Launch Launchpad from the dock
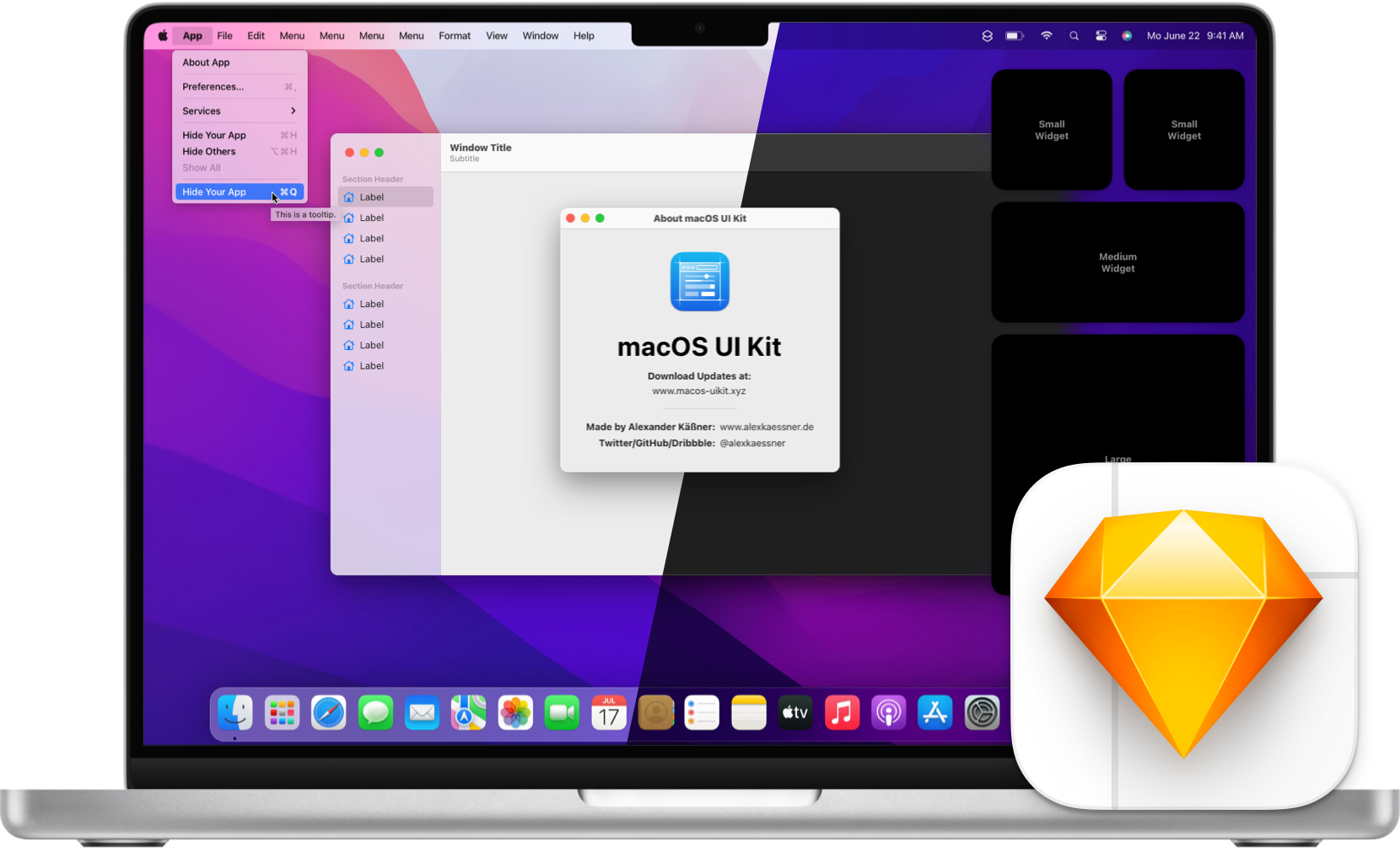 (x=282, y=713)
